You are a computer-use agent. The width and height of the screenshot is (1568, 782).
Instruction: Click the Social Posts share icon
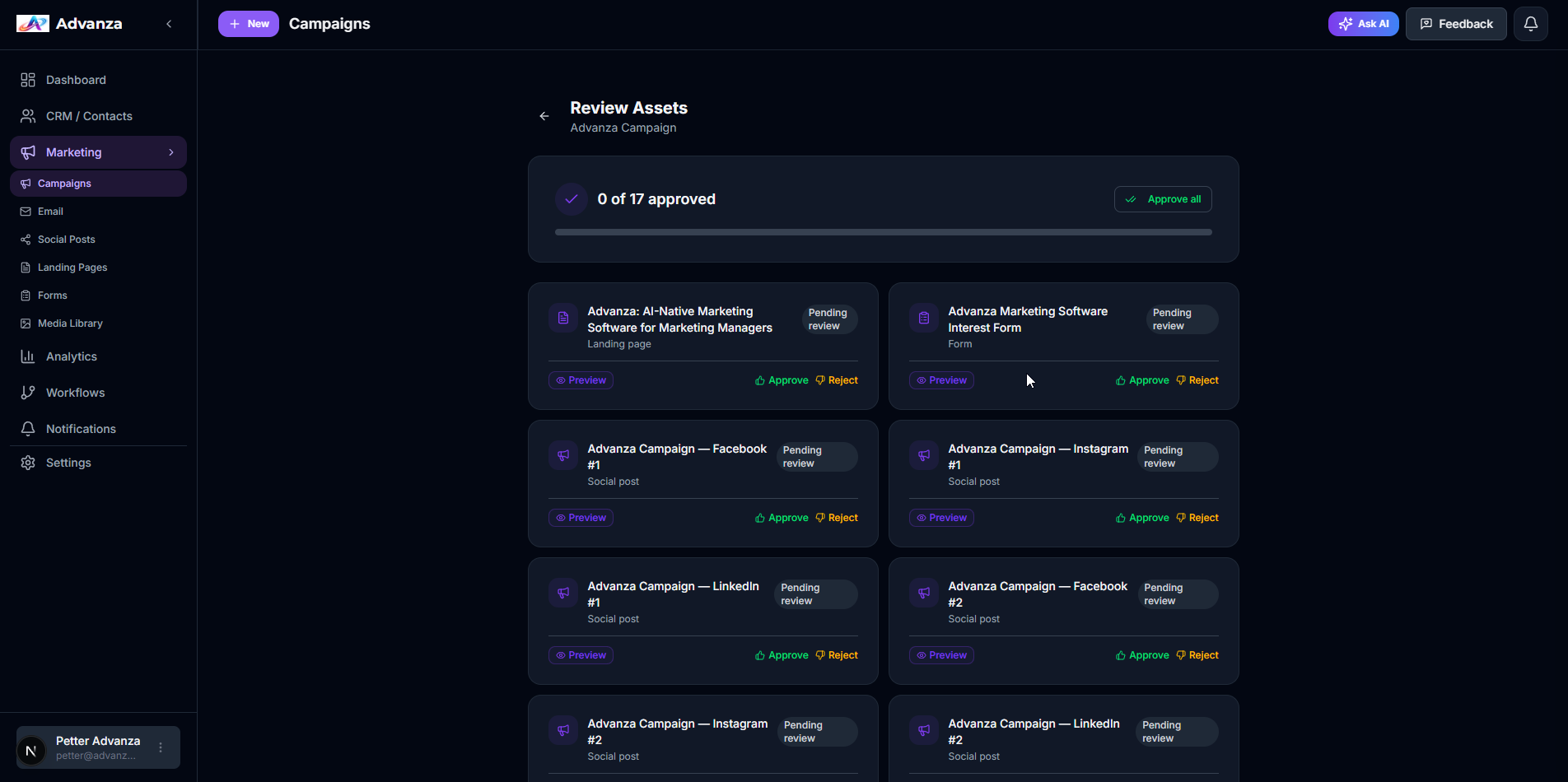26,239
